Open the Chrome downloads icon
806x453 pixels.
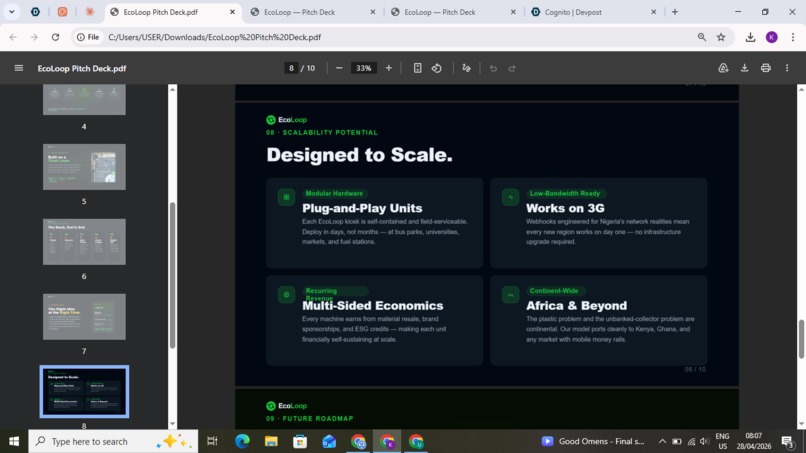750,37
